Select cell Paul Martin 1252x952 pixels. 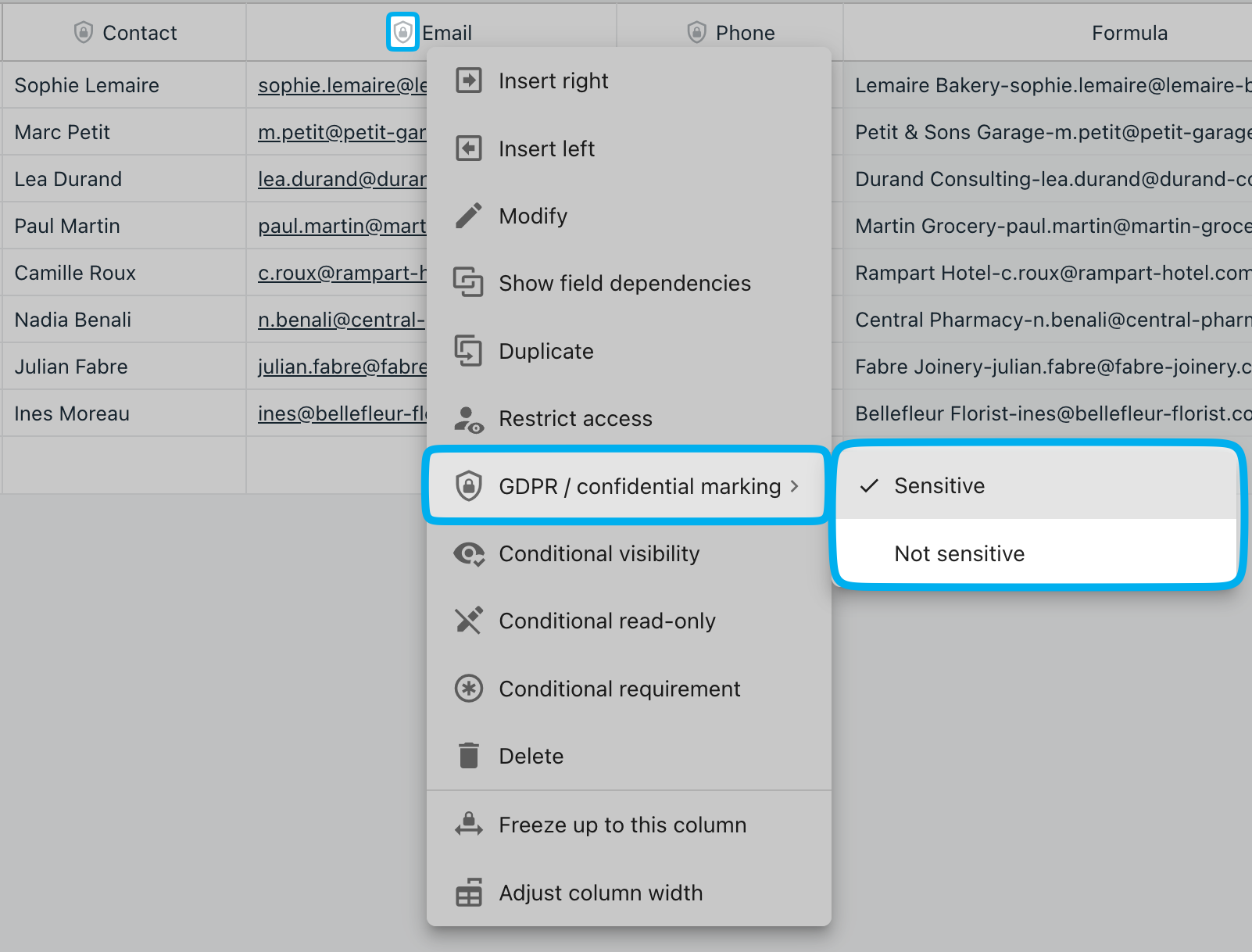point(123,226)
